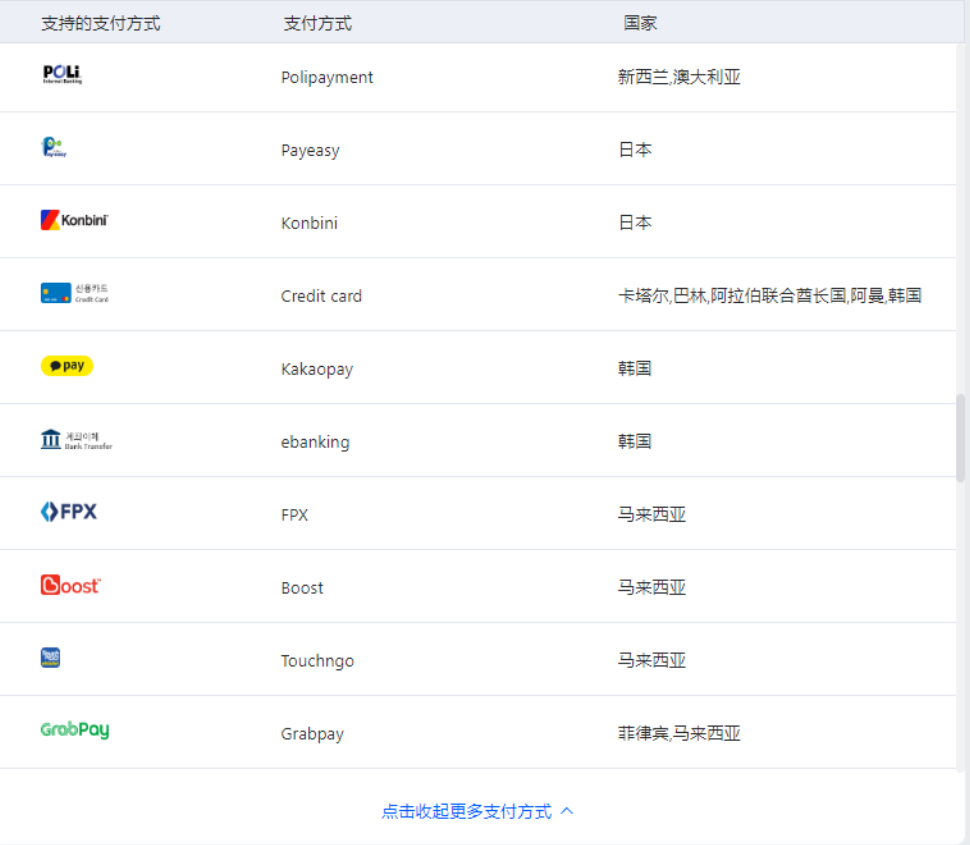This screenshot has width=970, height=845.
Task: Click the yellow Kakaopay logo
Action: [x=67, y=365]
